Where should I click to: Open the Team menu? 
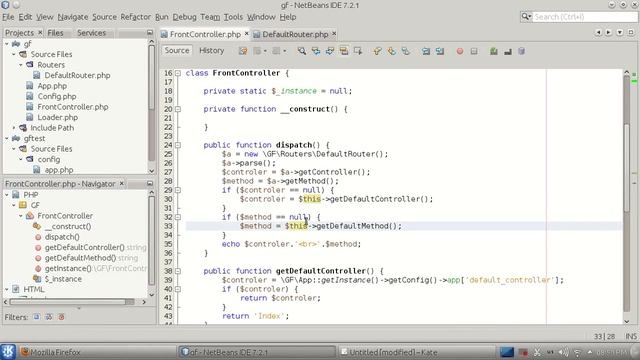point(210,17)
